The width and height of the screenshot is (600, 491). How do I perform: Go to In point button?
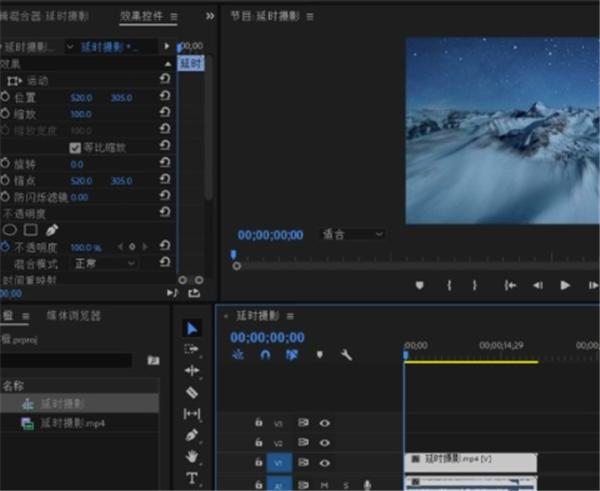pos(510,285)
